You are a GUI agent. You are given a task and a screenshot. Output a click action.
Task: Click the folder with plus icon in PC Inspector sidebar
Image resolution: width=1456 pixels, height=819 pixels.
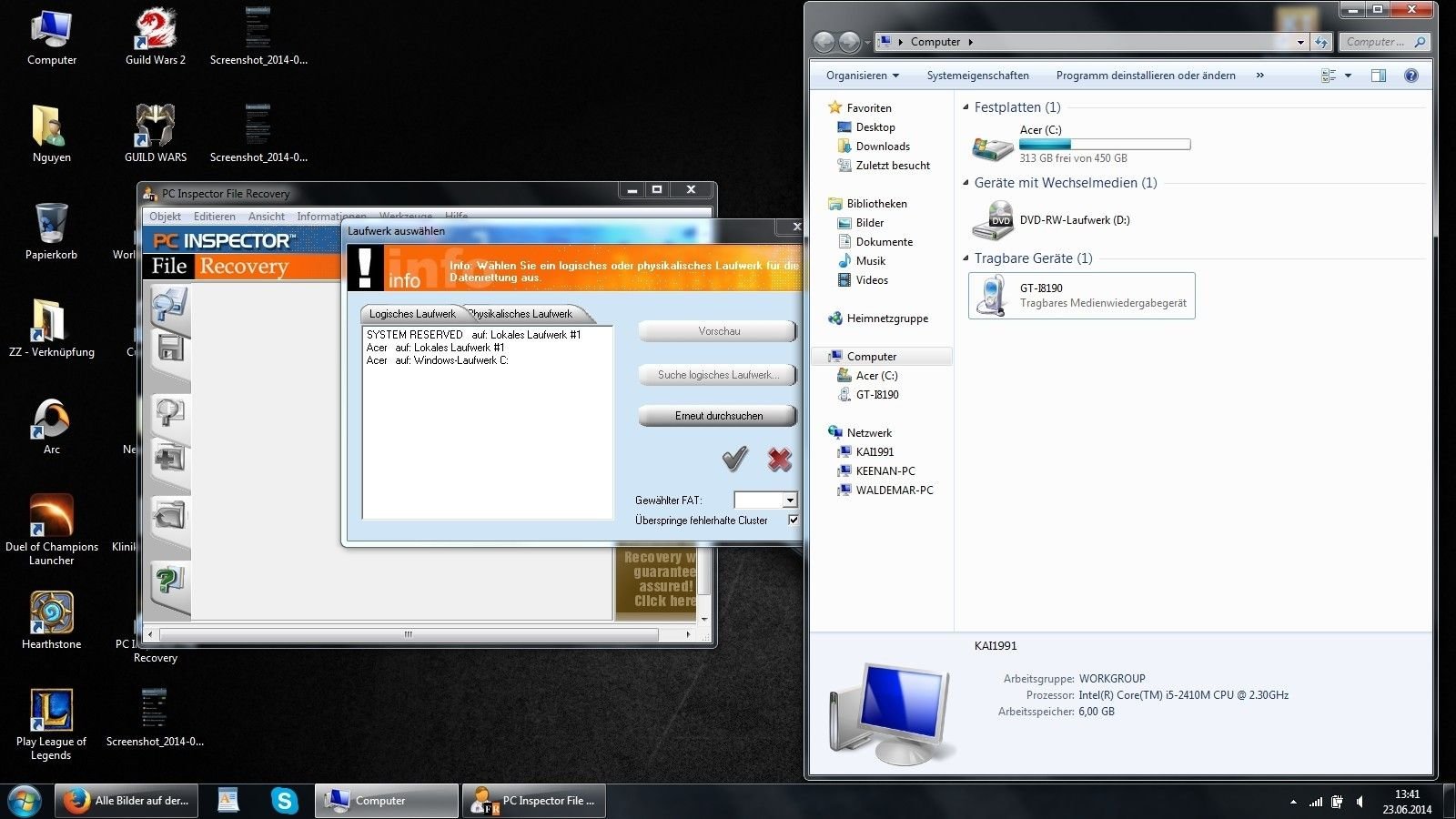(170, 457)
